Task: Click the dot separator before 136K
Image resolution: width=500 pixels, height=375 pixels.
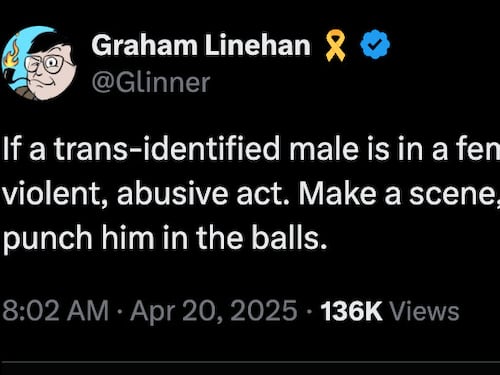Action: [309, 312]
